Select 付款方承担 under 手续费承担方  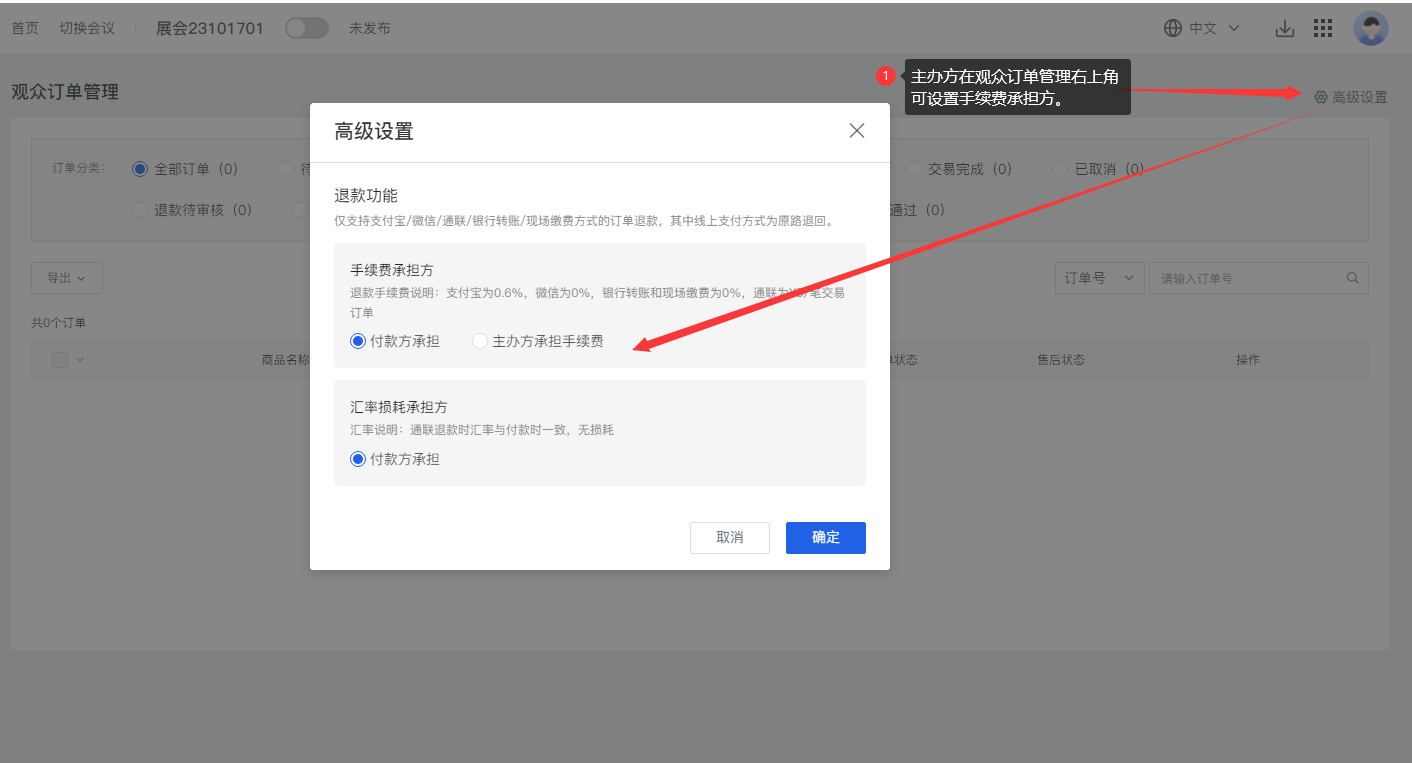(x=358, y=341)
